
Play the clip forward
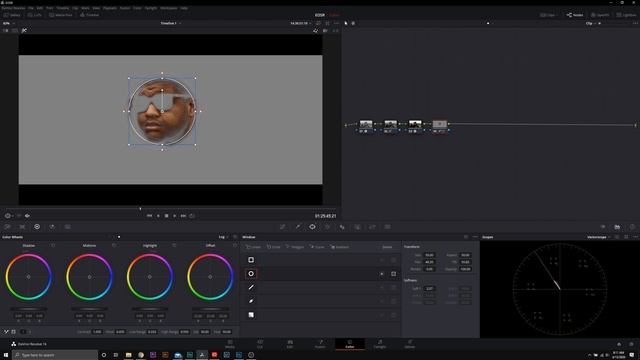(175, 216)
